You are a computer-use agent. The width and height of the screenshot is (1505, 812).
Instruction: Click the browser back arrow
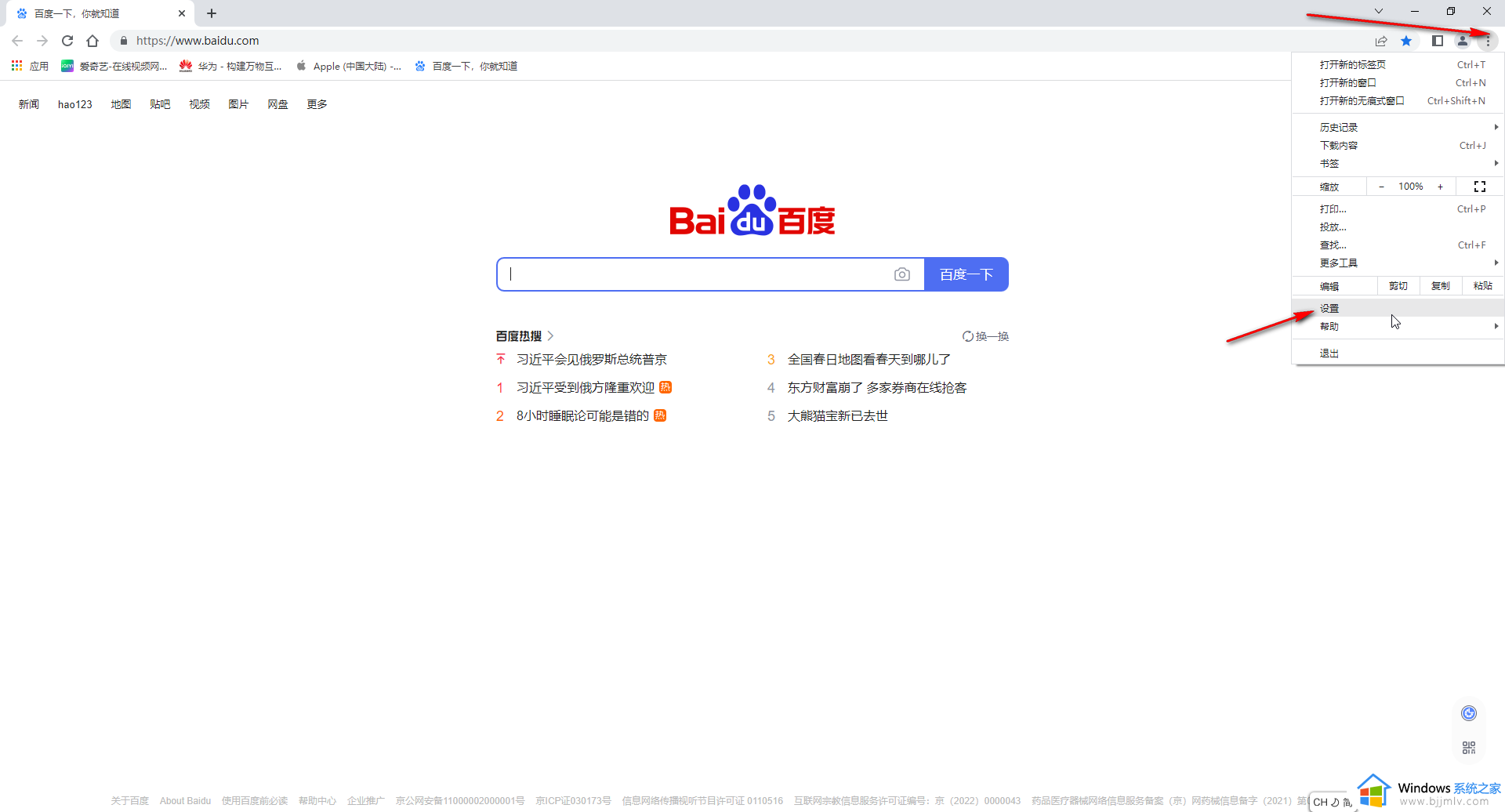click(17, 41)
